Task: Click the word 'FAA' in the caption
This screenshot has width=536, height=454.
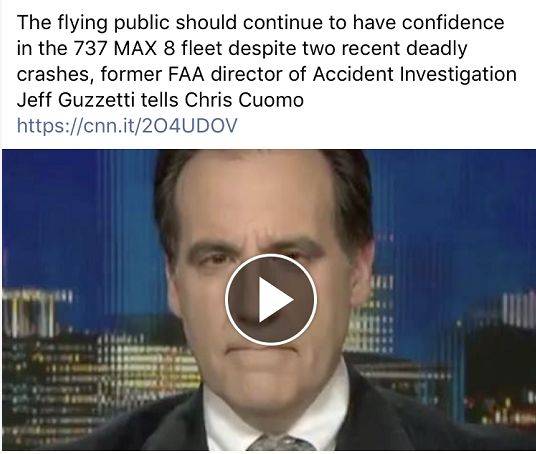Action: point(186,74)
